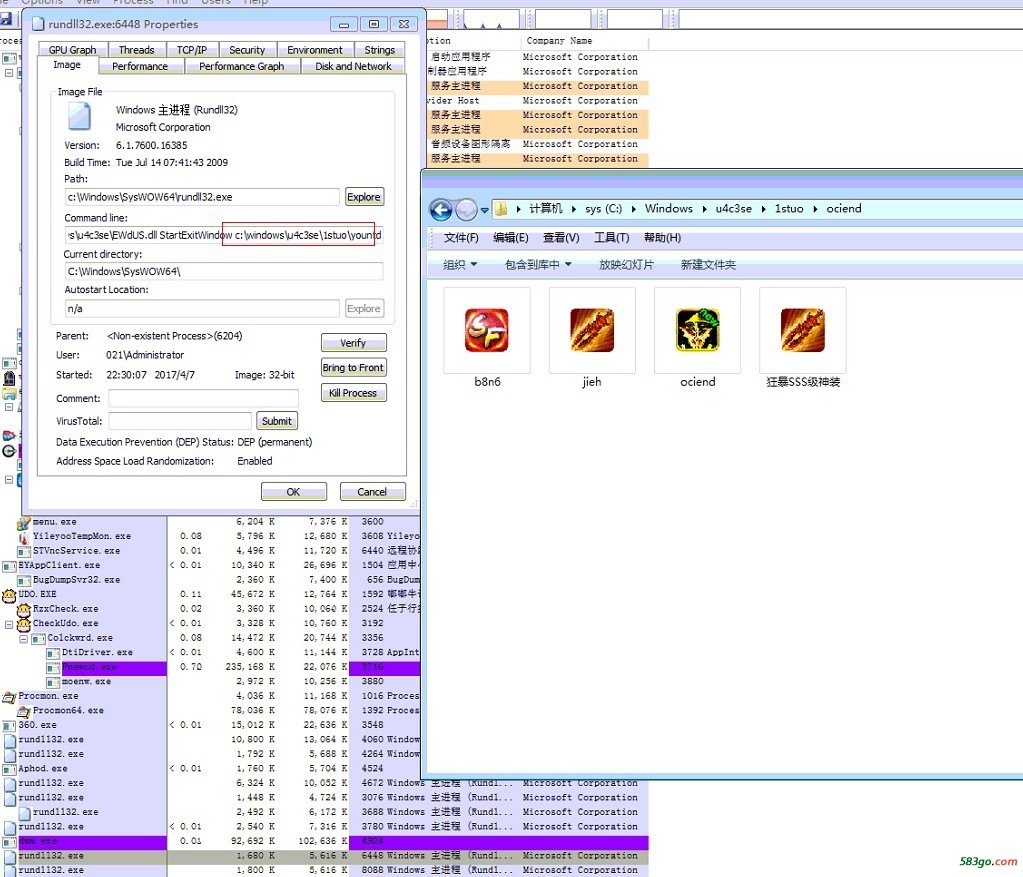Click into the Comment text field
The image size is (1023, 877).
coord(203,398)
